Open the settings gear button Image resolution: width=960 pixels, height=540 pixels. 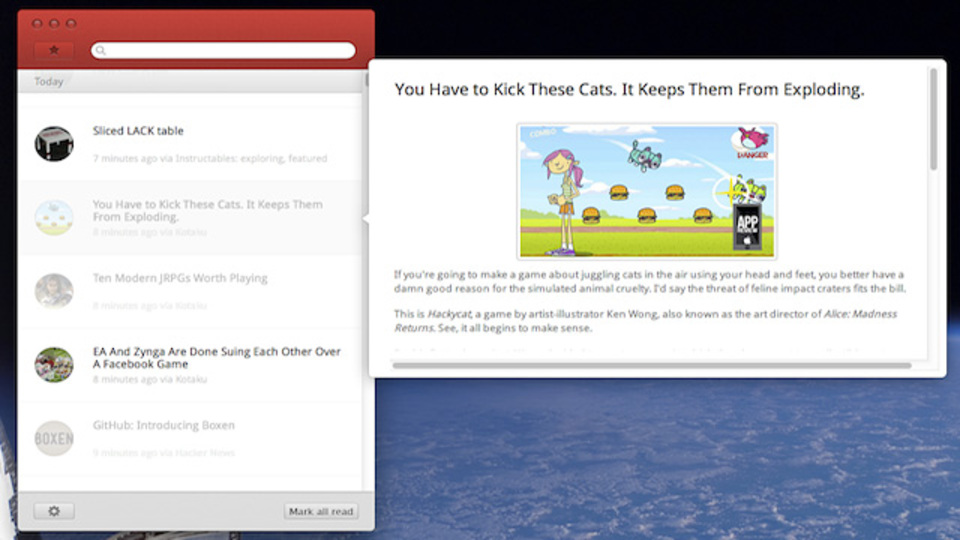coord(54,511)
